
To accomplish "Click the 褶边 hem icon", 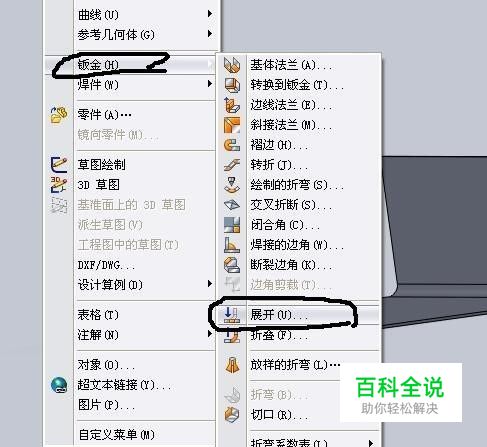I will point(232,145).
